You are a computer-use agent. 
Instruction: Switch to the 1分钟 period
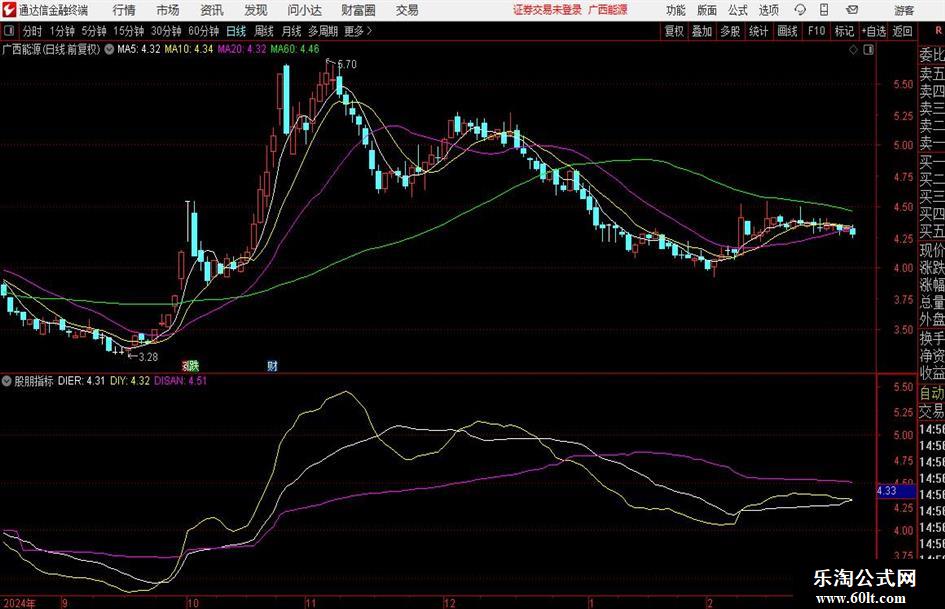pos(61,31)
